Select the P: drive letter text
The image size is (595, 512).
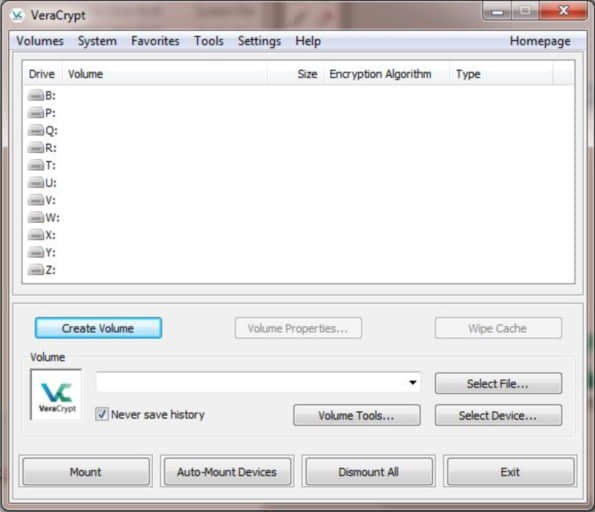50,113
